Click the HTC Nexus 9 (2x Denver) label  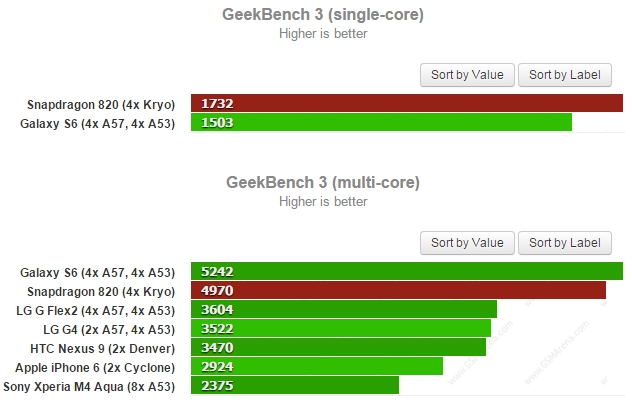click(103, 347)
